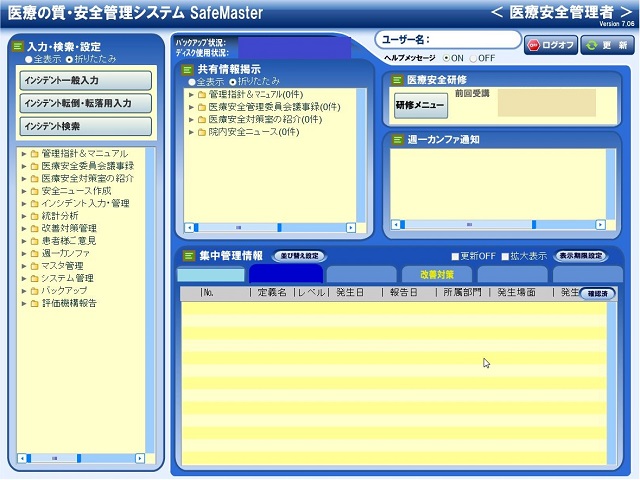Click the 入力・検索・設定 panel header icon

tap(18, 47)
